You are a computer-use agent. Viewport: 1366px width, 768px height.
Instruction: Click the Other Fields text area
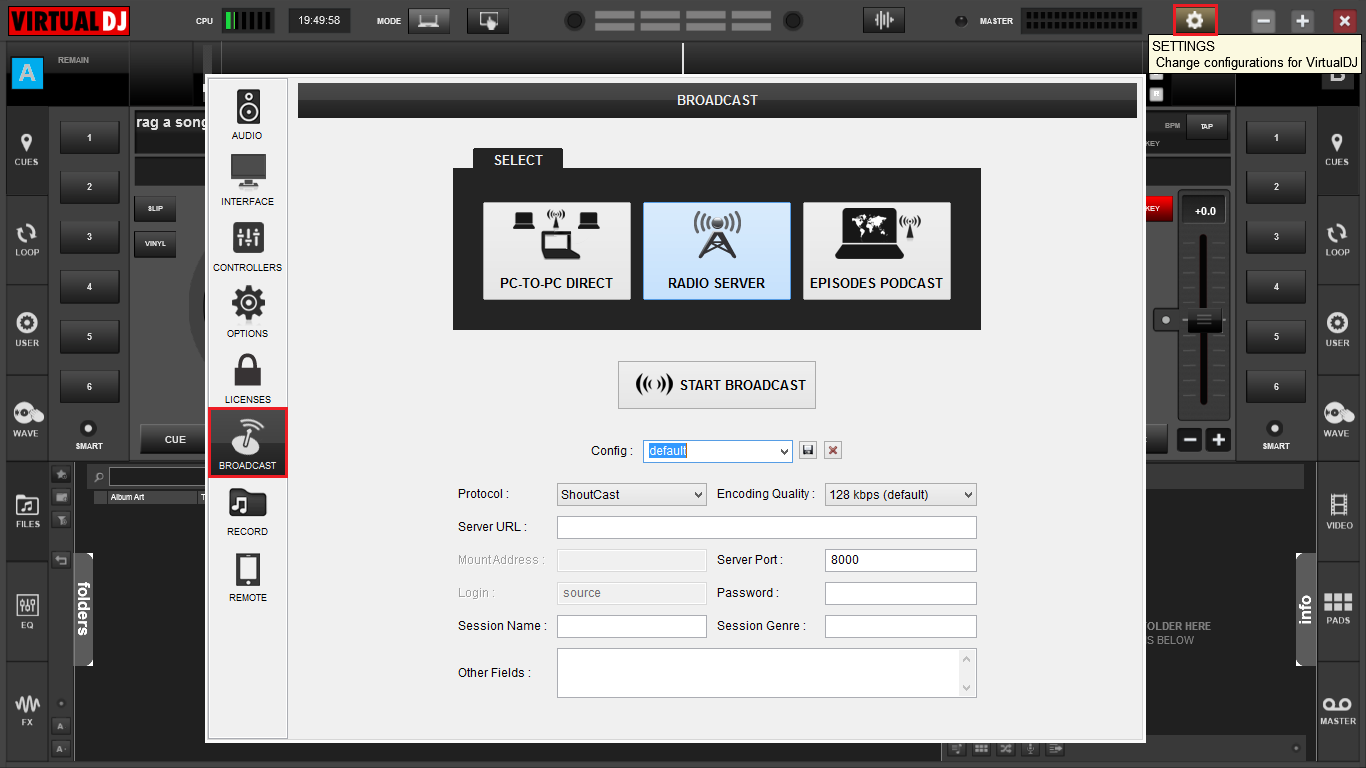click(x=767, y=673)
